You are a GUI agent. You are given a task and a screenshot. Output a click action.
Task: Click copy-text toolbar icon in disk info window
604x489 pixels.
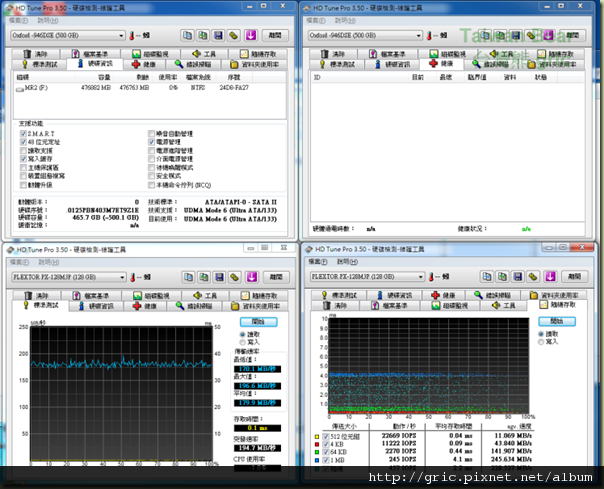tap(190, 34)
